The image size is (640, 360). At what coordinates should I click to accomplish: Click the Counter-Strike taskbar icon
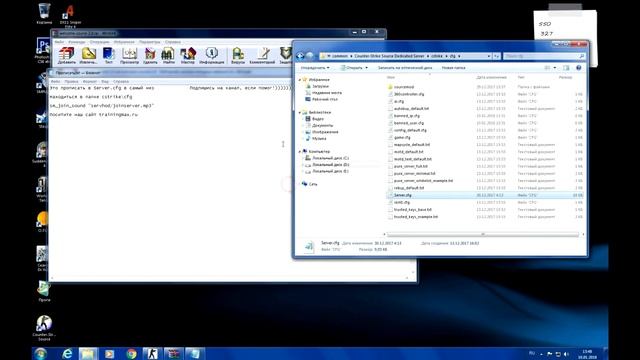click(x=152, y=353)
